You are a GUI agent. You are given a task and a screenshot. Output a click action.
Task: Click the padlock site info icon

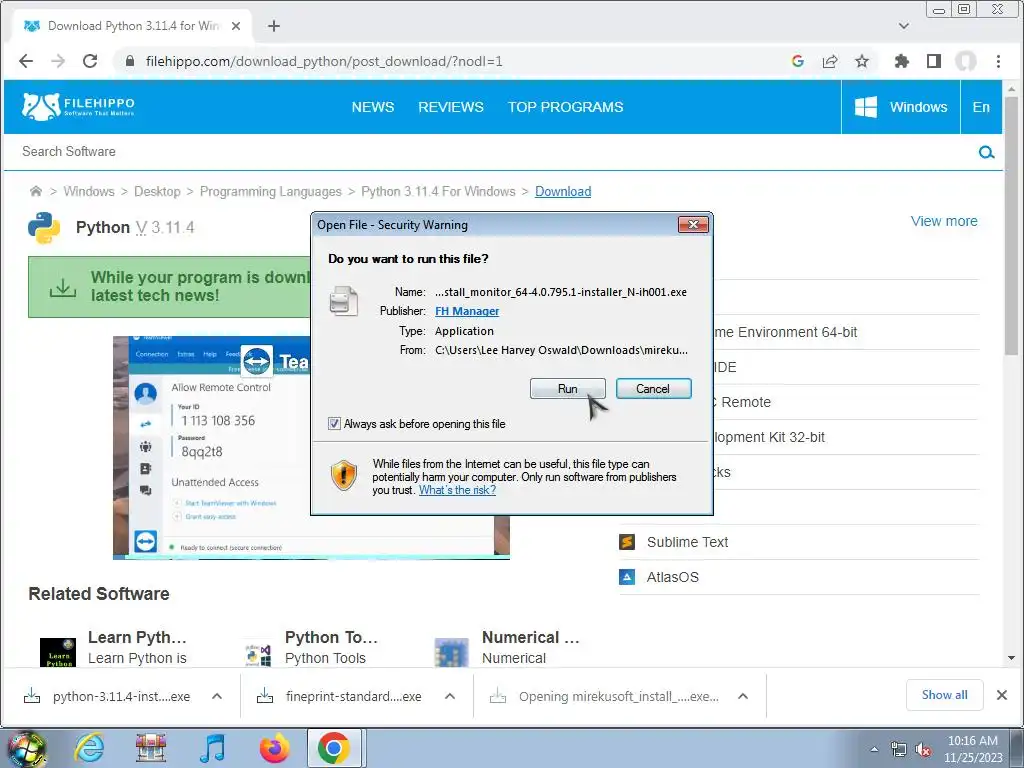coord(130,61)
